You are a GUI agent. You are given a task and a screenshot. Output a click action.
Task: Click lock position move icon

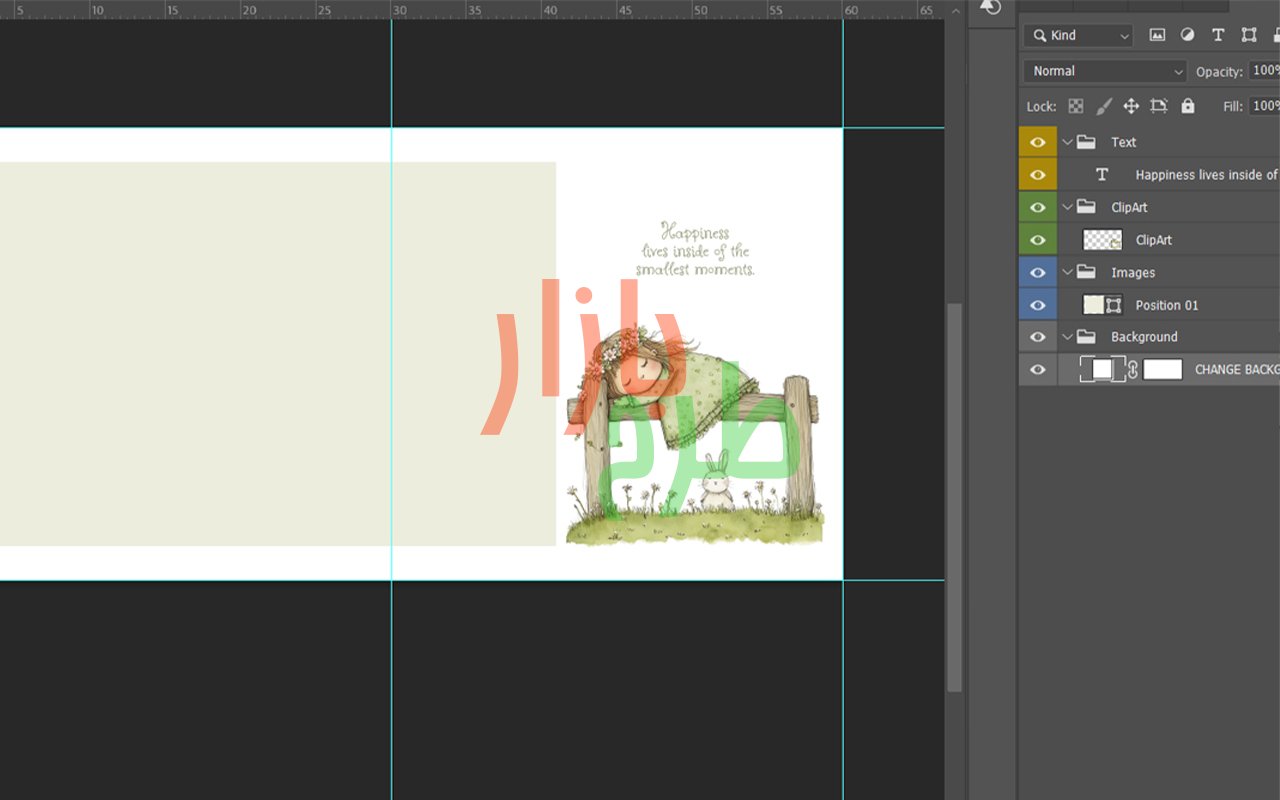(x=1131, y=106)
